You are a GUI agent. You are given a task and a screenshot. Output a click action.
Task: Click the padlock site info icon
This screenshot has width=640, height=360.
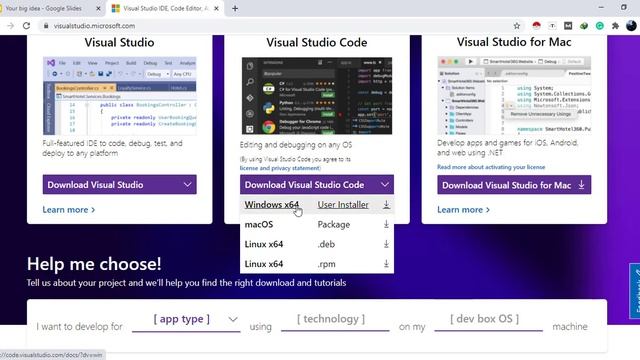tap(46, 26)
